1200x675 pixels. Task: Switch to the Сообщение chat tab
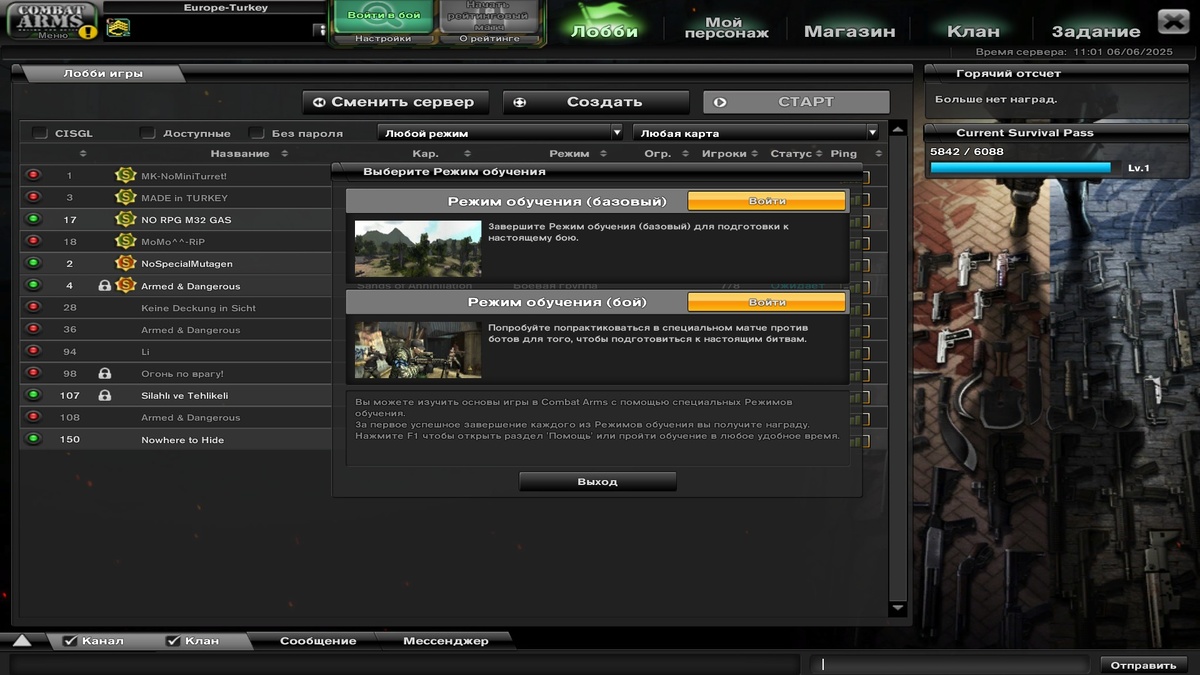coord(318,641)
